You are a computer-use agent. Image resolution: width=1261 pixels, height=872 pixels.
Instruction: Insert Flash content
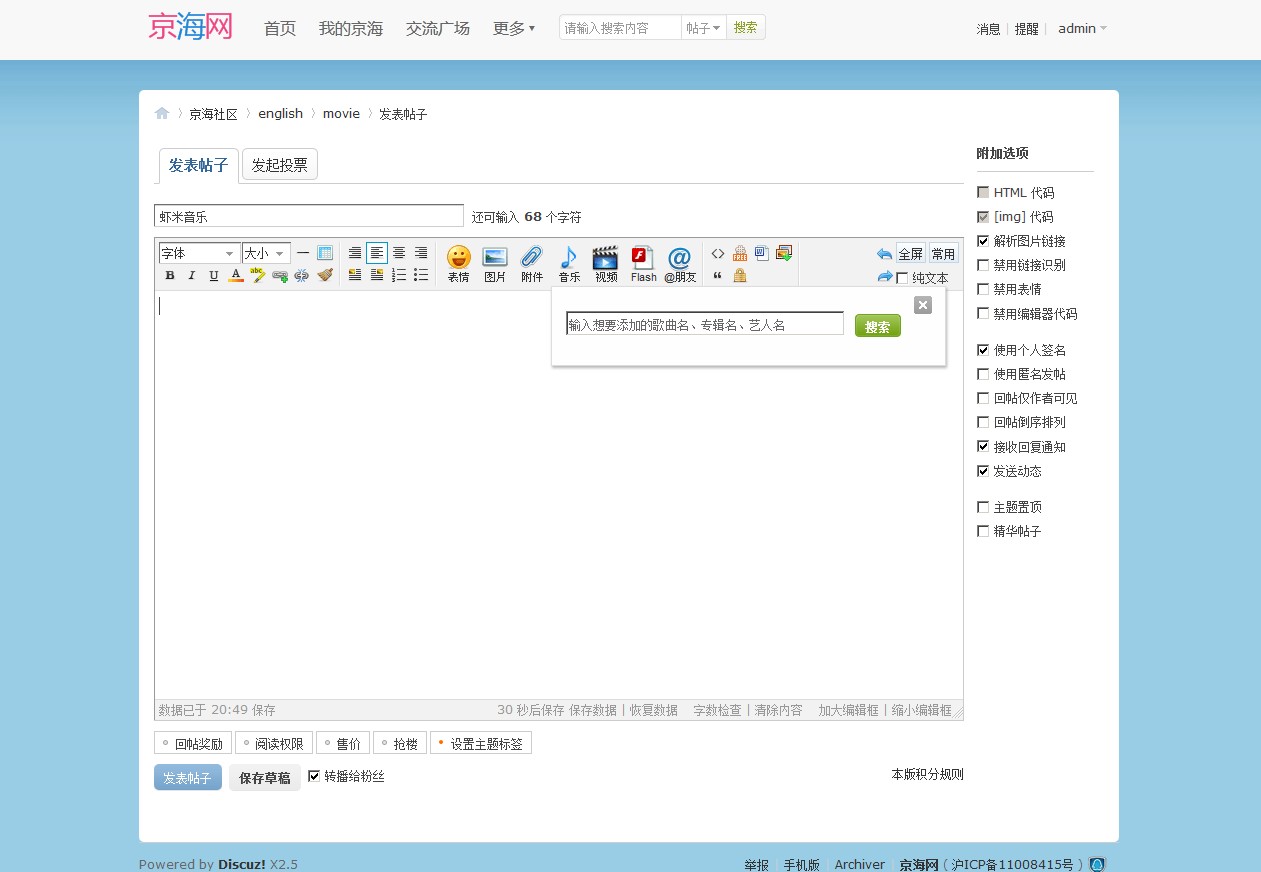(x=643, y=265)
